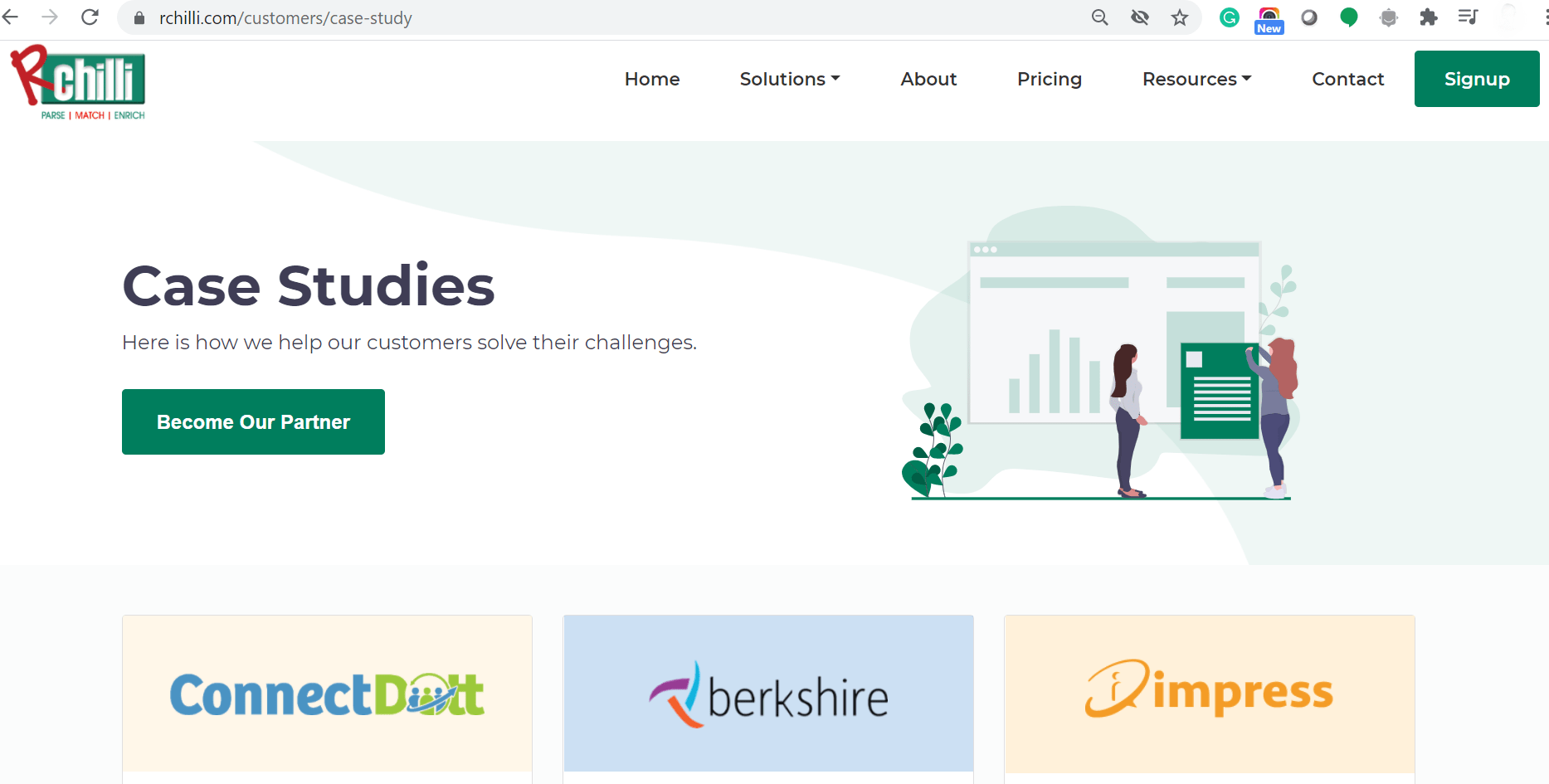Open the ConnectDott case study card
This screenshot has height=784, width=1549.
click(327, 699)
